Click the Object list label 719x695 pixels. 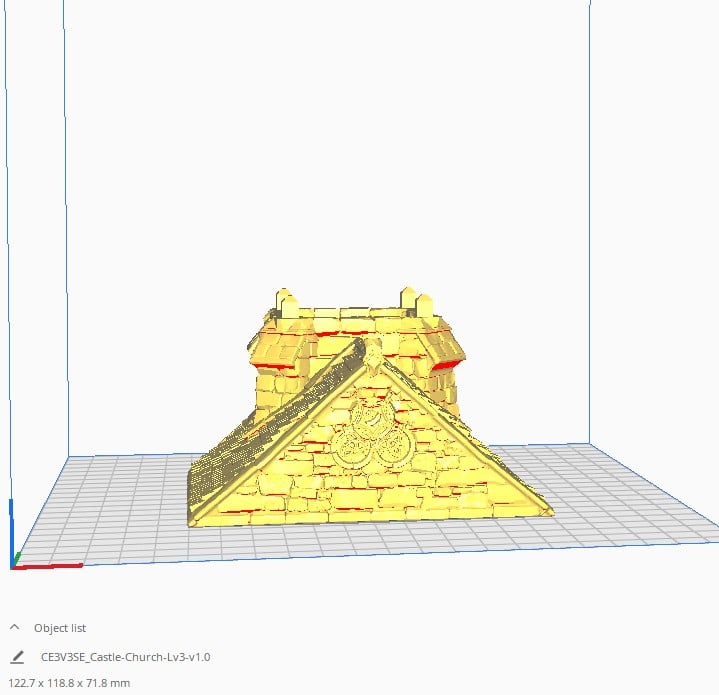[60, 628]
